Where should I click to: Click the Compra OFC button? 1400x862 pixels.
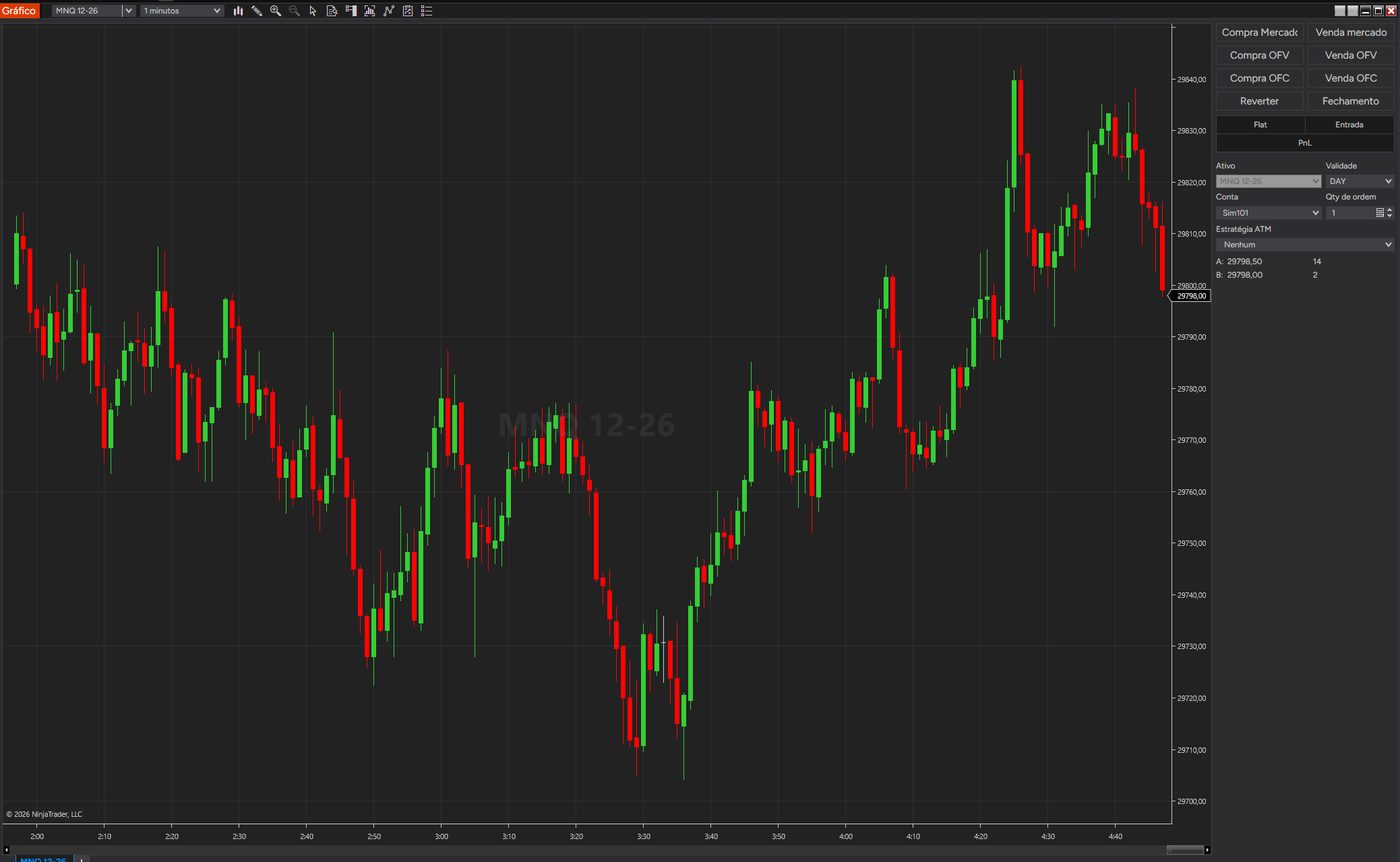1260,78
